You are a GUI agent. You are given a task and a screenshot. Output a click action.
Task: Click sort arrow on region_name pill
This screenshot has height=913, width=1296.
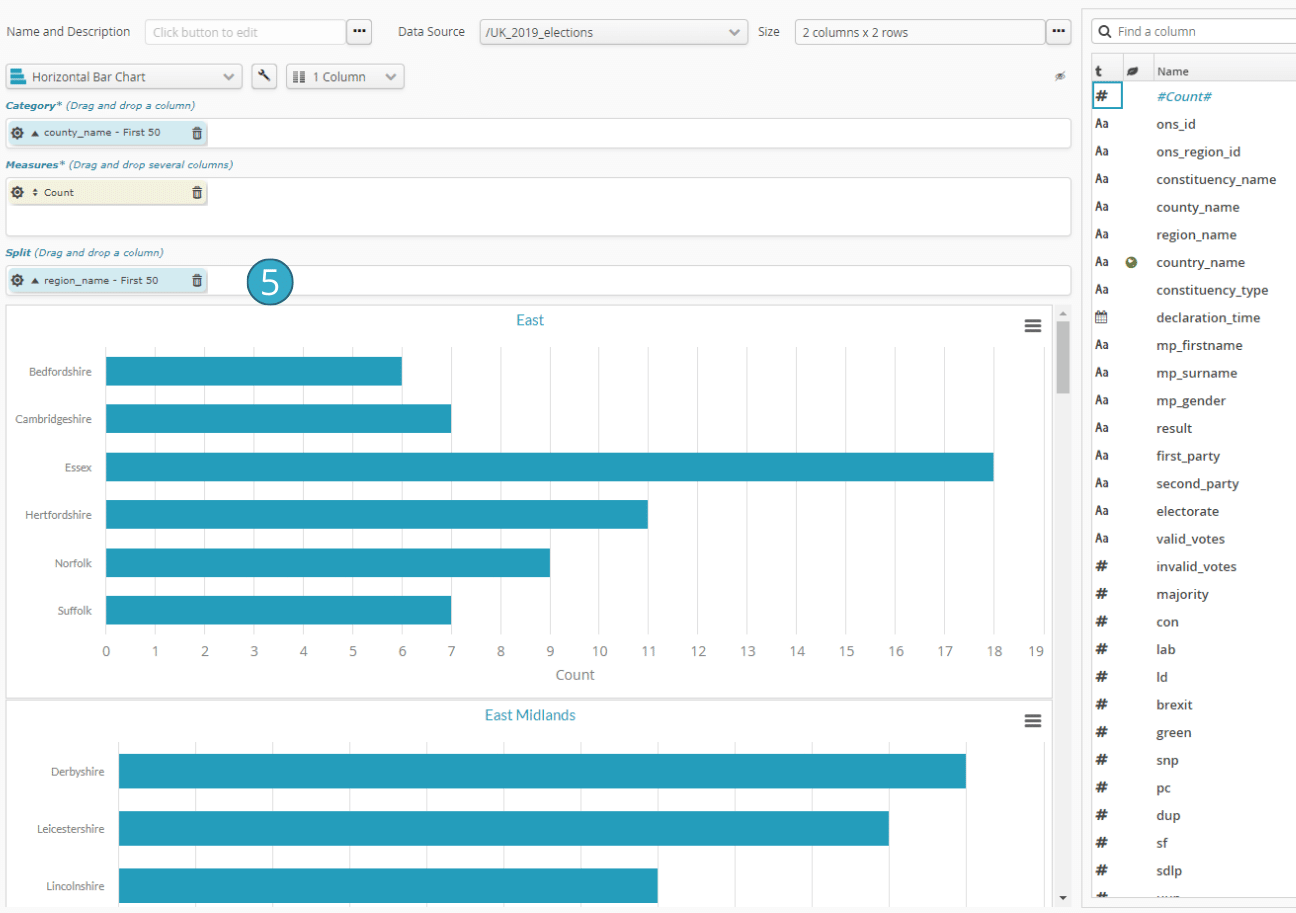(35, 281)
